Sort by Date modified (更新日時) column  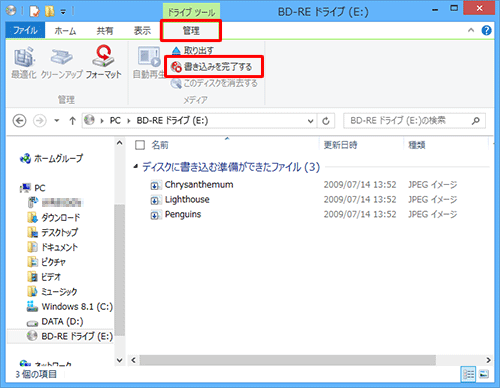point(340,145)
